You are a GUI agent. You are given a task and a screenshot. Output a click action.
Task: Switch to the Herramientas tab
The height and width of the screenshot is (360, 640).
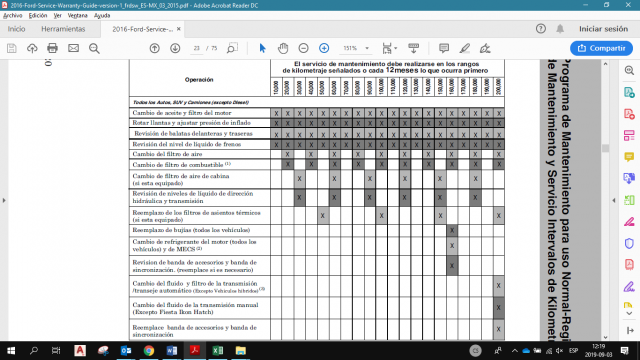pos(63,29)
